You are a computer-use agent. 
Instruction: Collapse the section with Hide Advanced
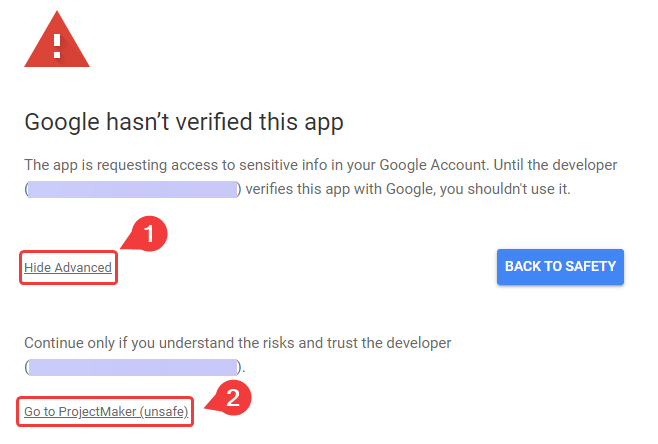point(68,268)
